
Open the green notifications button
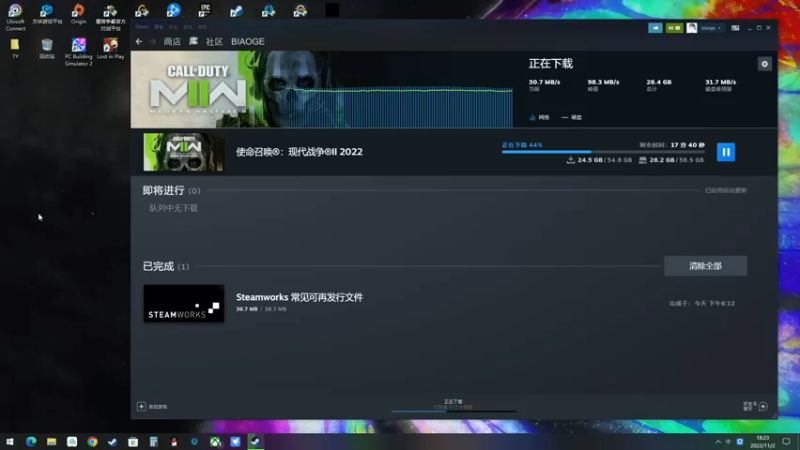[x=674, y=28]
